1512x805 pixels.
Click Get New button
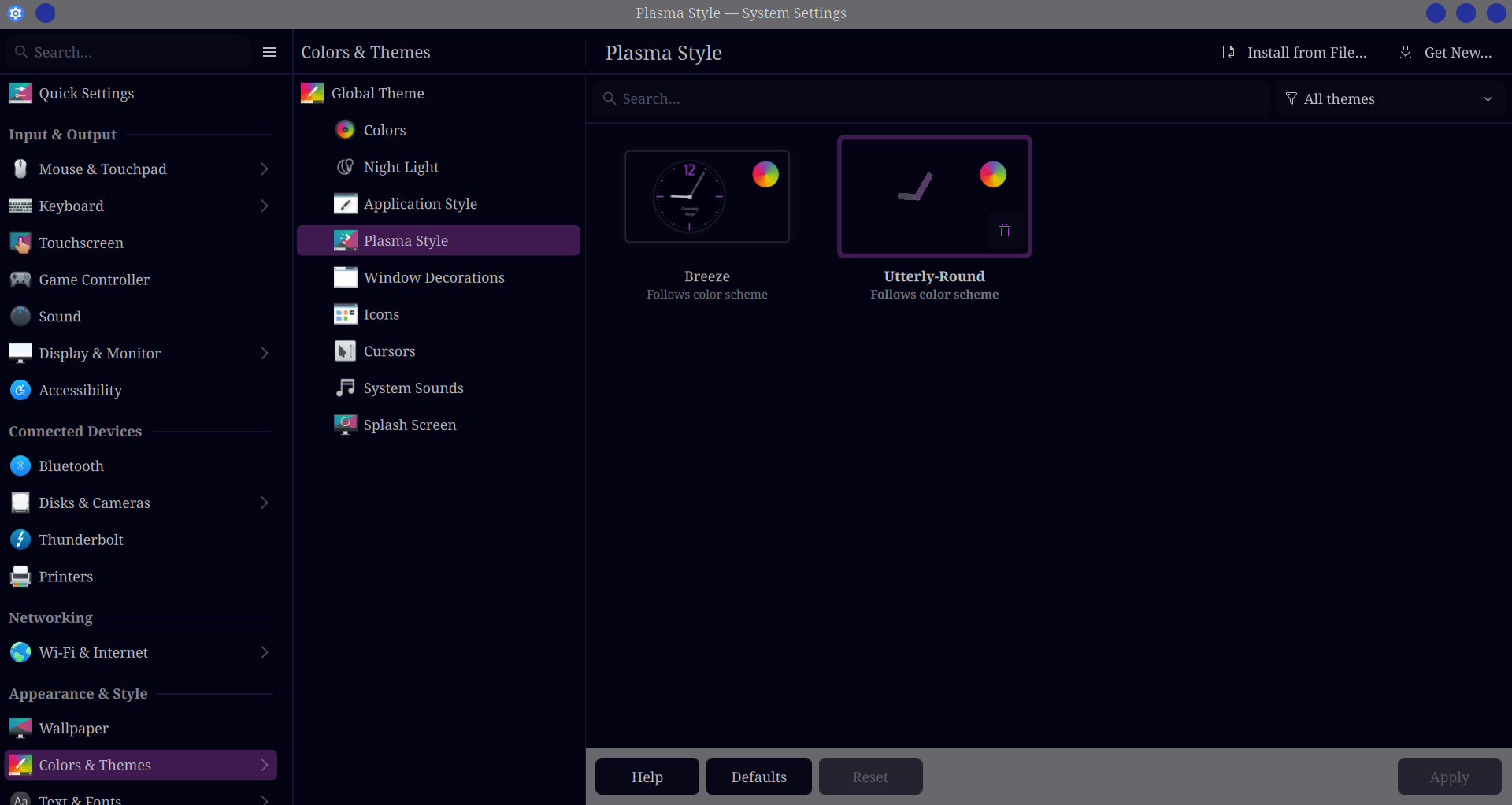tap(1446, 52)
